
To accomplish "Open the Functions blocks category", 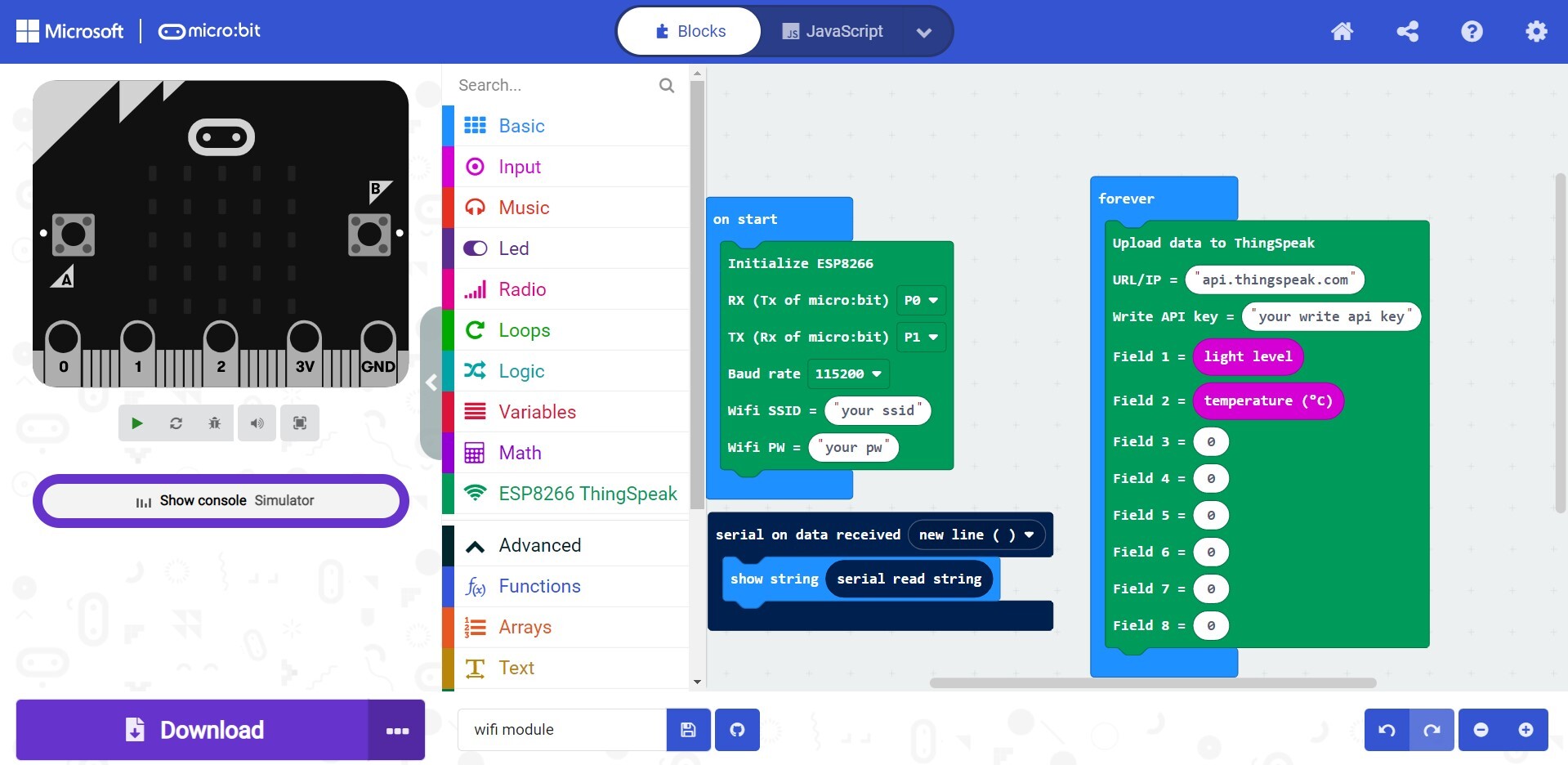I will [x=565, y=586].
